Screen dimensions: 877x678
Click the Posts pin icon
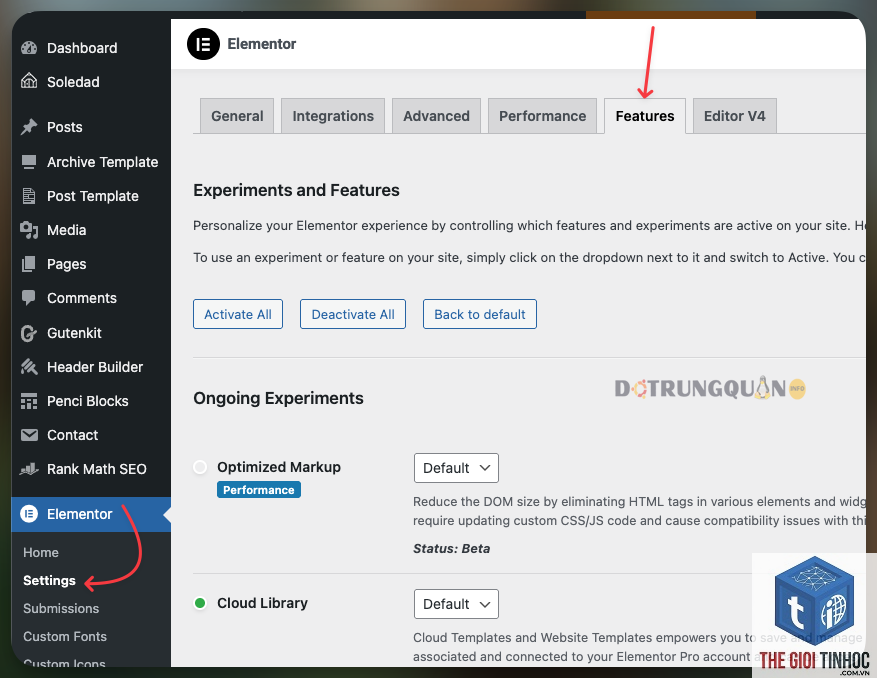[29, 127]
